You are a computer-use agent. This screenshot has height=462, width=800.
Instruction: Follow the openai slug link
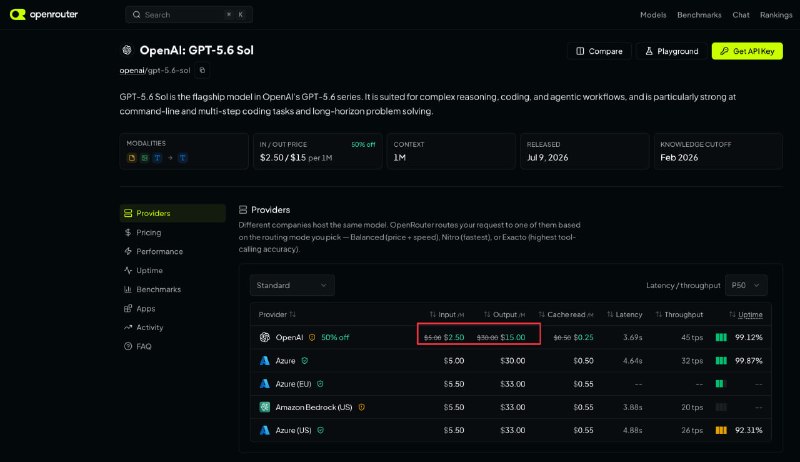[132, 70]
